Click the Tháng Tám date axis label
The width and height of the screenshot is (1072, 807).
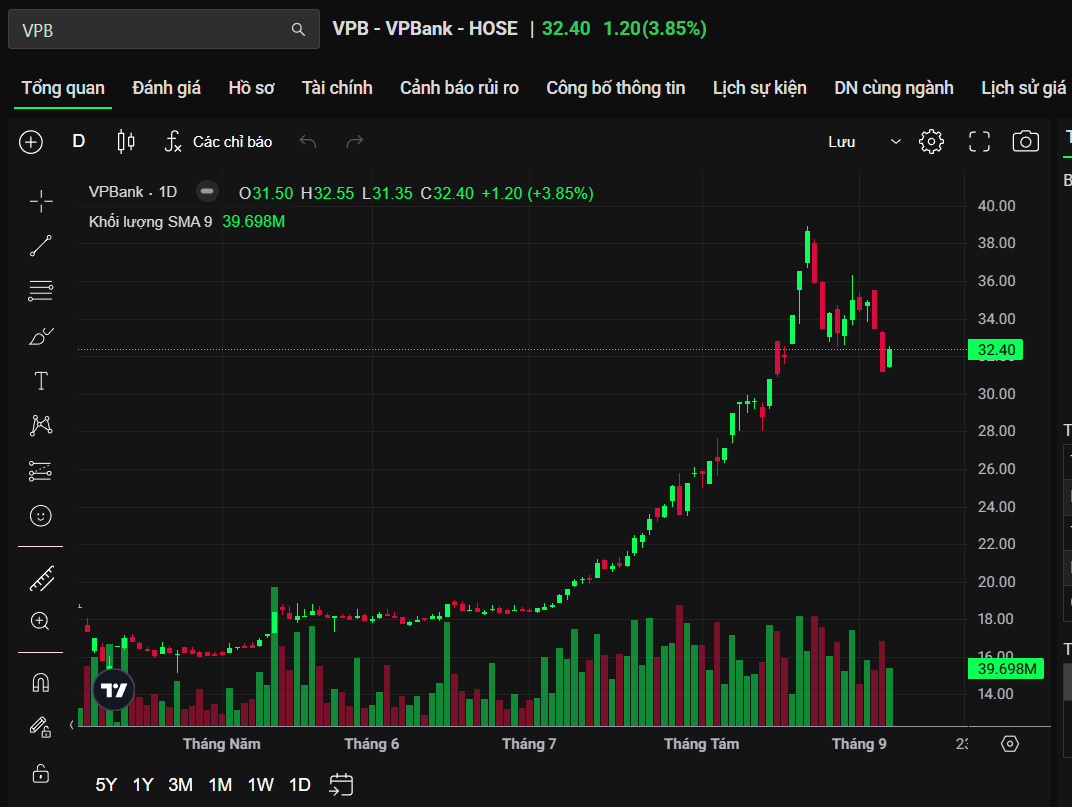[701, 744]
